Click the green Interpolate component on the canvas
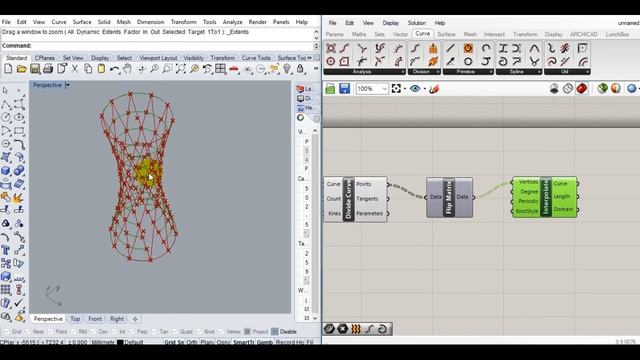The height and width of the screenshot is (360, 640). [x=544, y=197]
